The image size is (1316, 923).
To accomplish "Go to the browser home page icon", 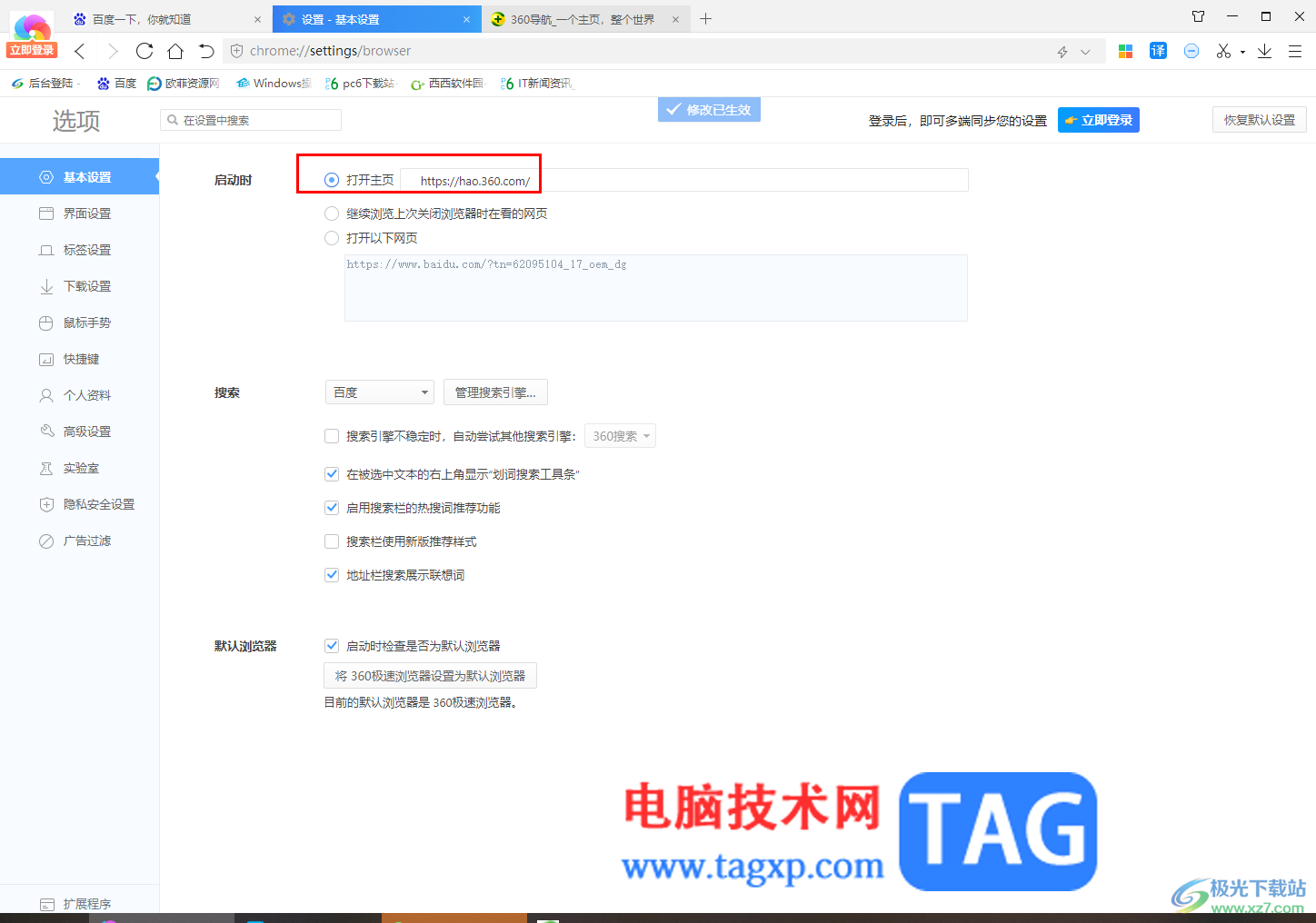I will 175,51.
